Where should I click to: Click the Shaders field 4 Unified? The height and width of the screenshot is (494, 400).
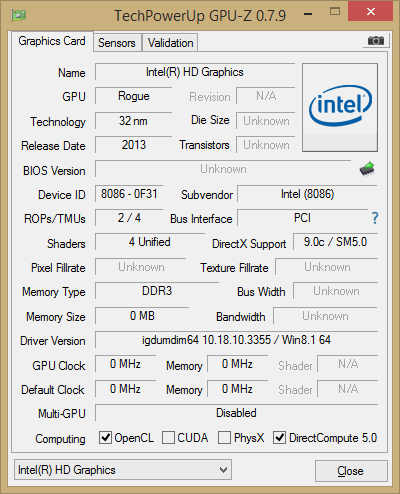[150, 242]
